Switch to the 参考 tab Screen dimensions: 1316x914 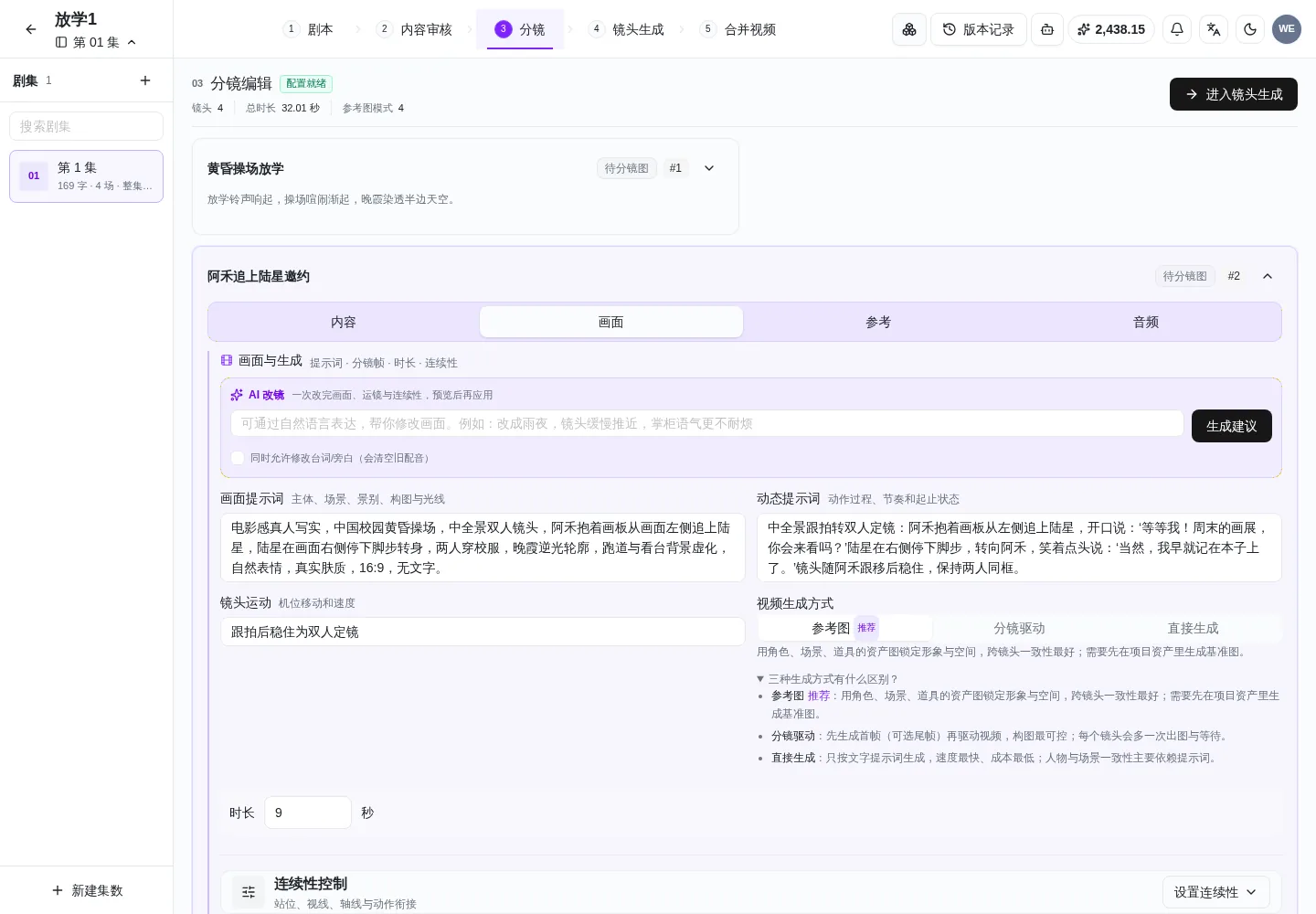[x=878, y=322]
